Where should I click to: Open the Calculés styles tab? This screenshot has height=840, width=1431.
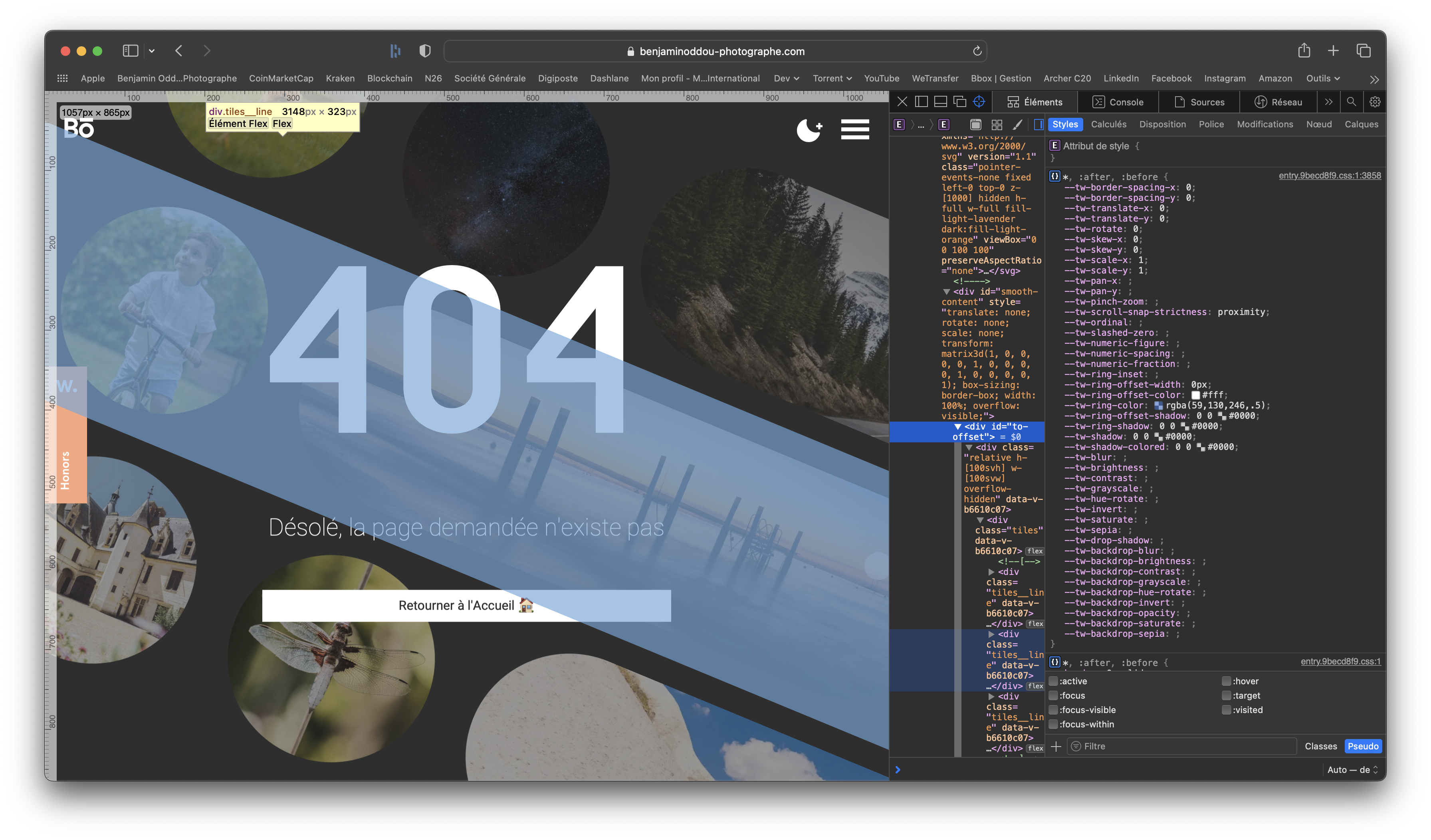click(x=1108, y=125)
